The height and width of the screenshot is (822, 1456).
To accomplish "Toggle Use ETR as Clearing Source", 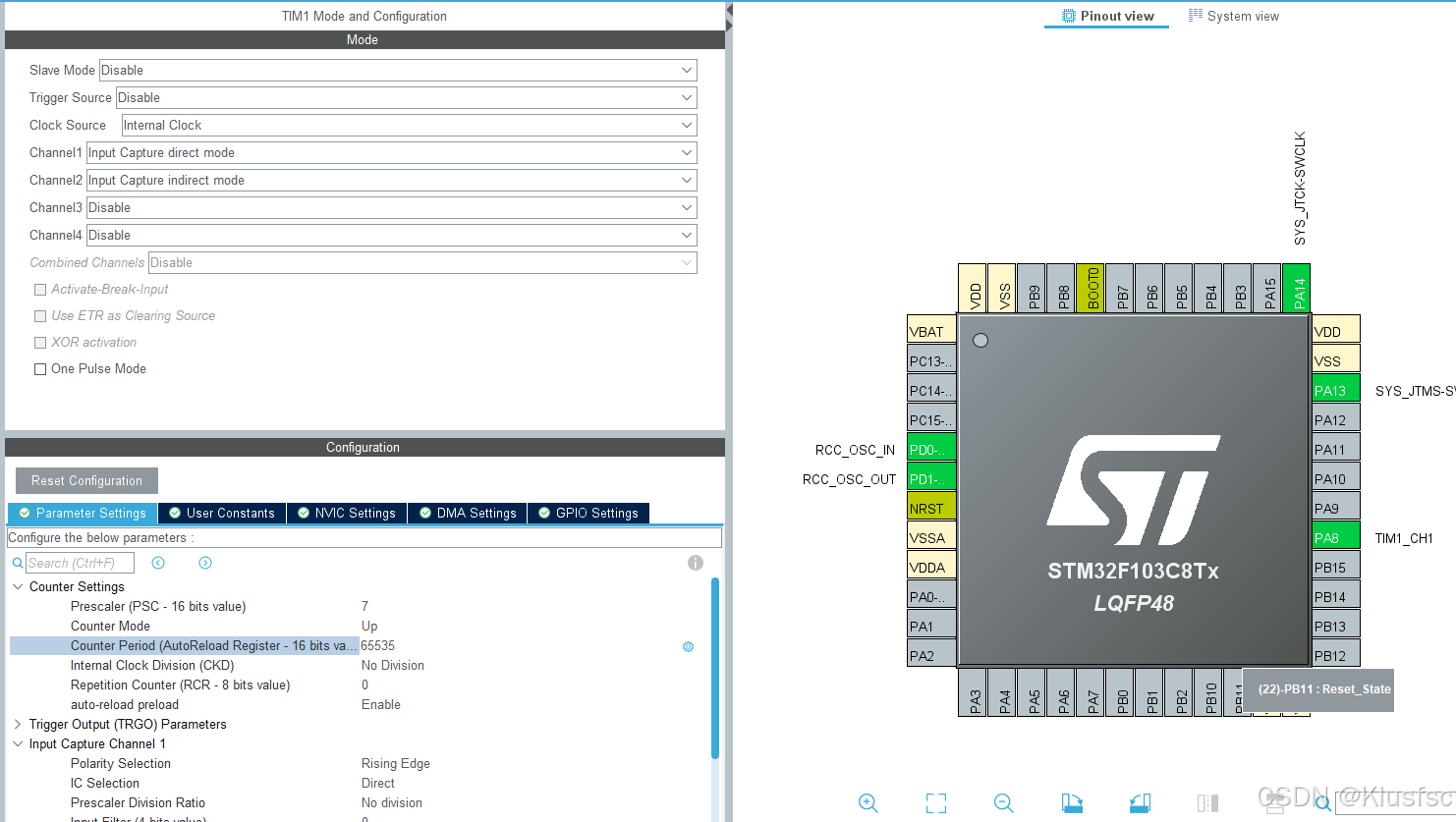I will (x=40, y=316).
